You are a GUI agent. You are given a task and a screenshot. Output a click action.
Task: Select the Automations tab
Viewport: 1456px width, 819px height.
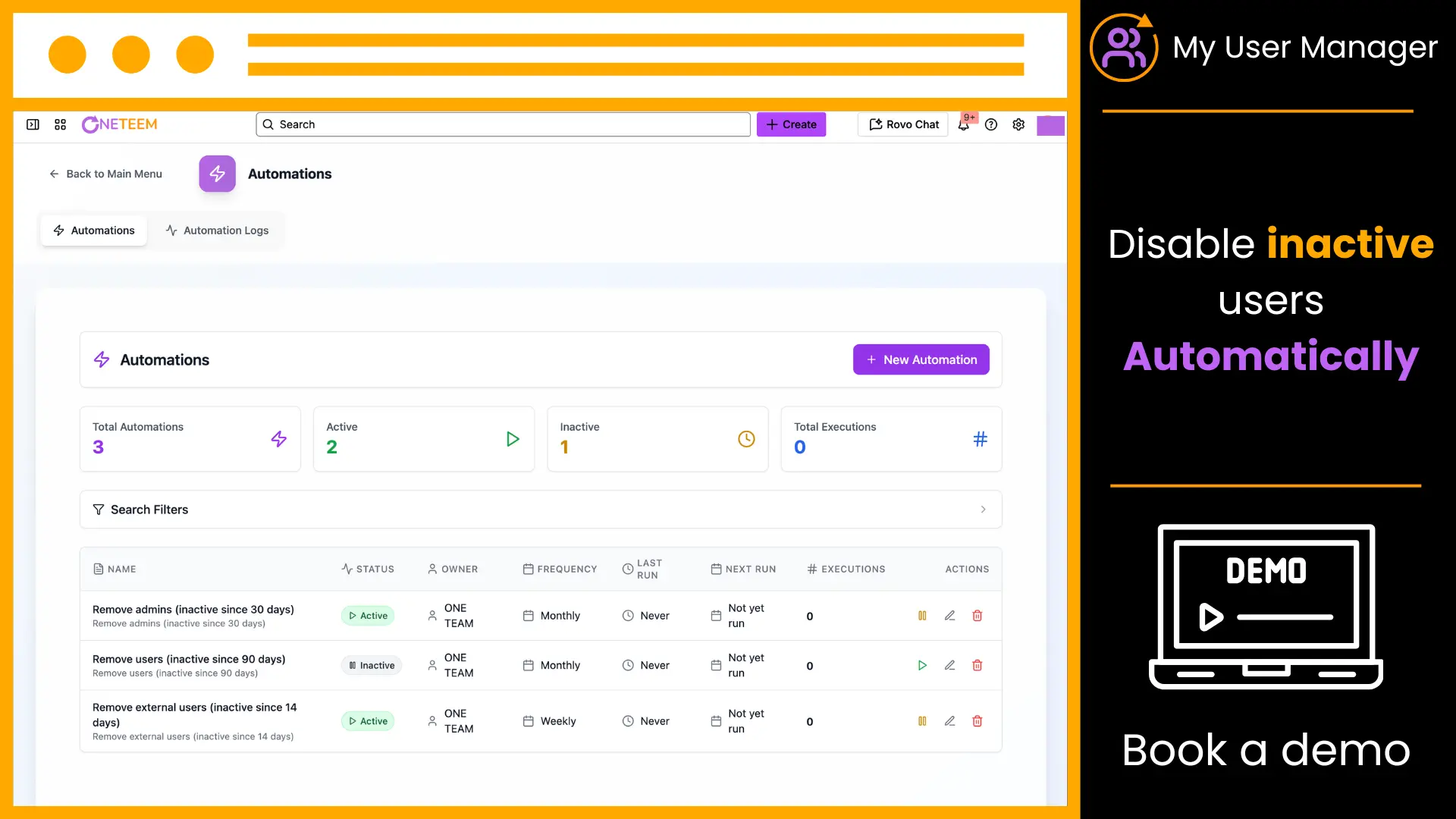click(94, 231)
